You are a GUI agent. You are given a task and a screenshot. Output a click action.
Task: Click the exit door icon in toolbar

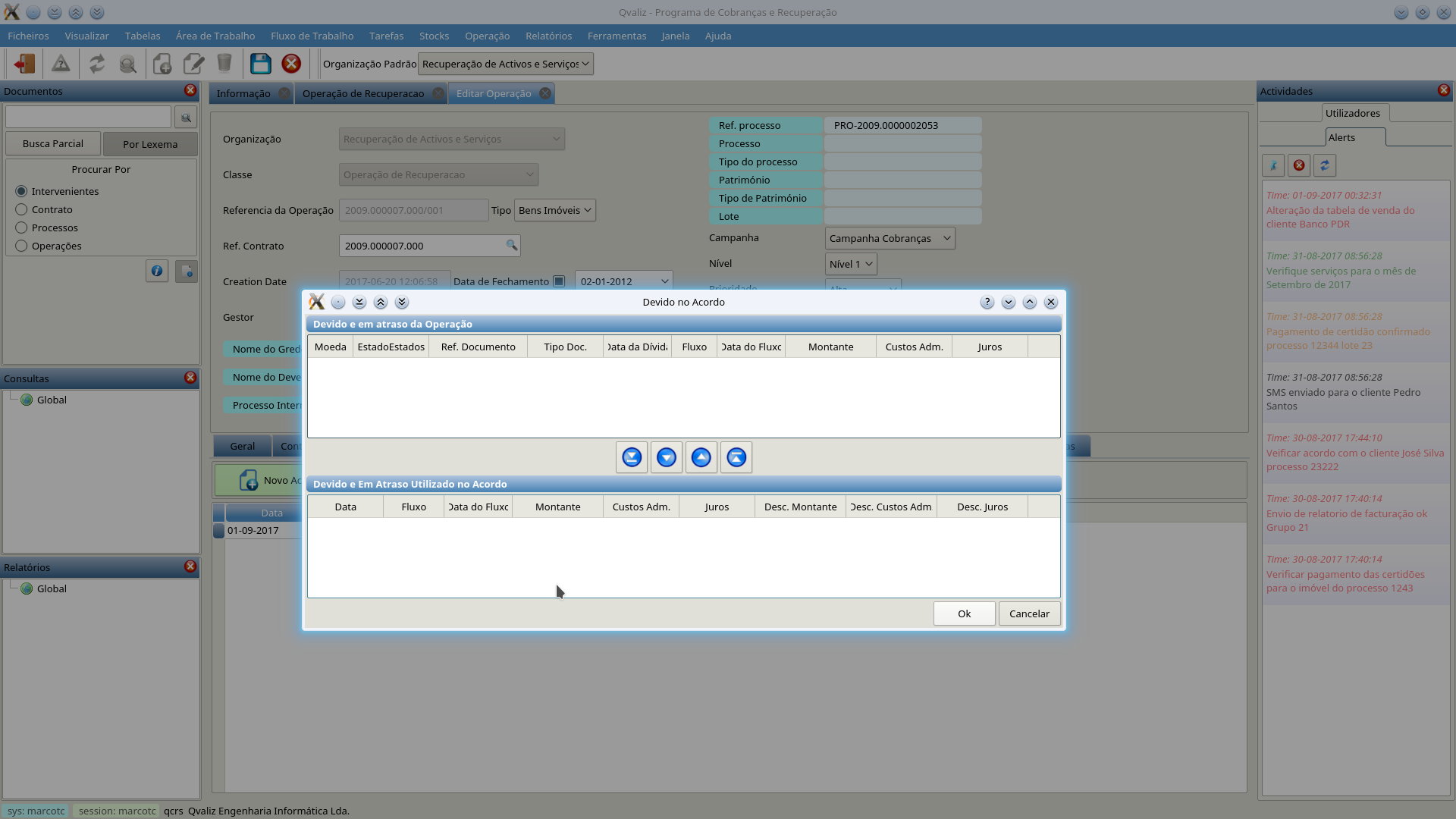(24, 64)
